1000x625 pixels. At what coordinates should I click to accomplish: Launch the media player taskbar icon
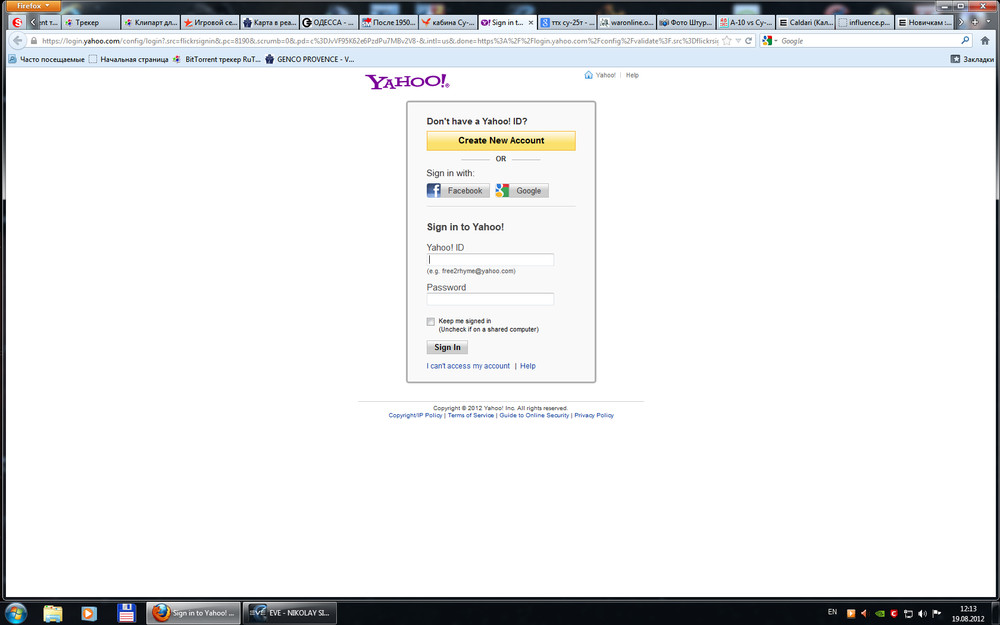[89, 614]
